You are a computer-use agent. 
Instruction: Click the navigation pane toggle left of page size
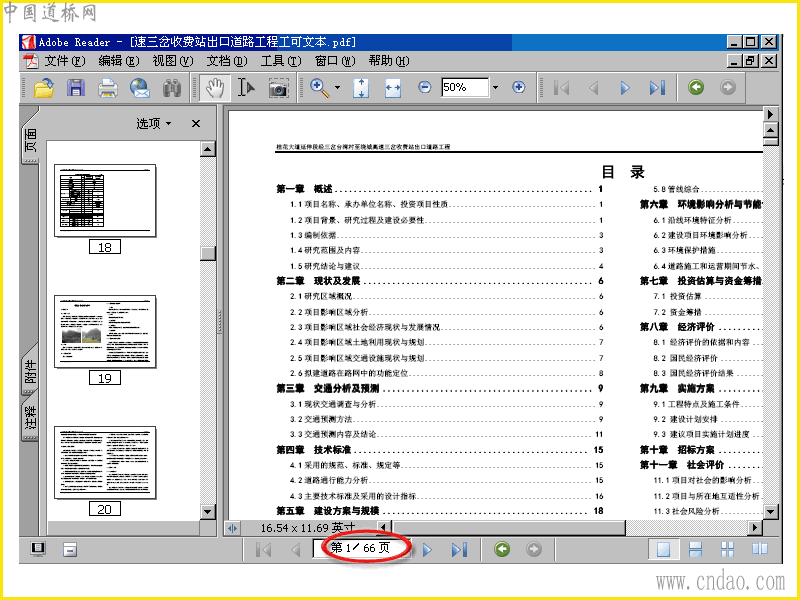point(232,528)
